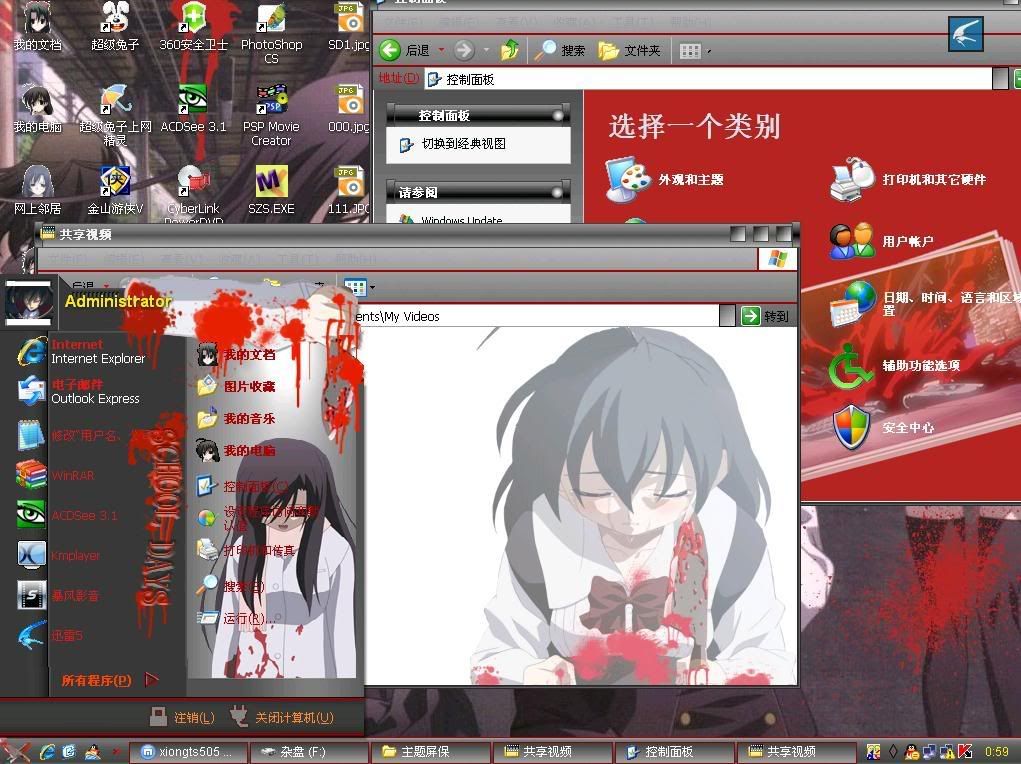The width and height of the screenshot is (1021, 764).
Task: Launch Kmplayer from the Start menu
Action: [59, 555]
